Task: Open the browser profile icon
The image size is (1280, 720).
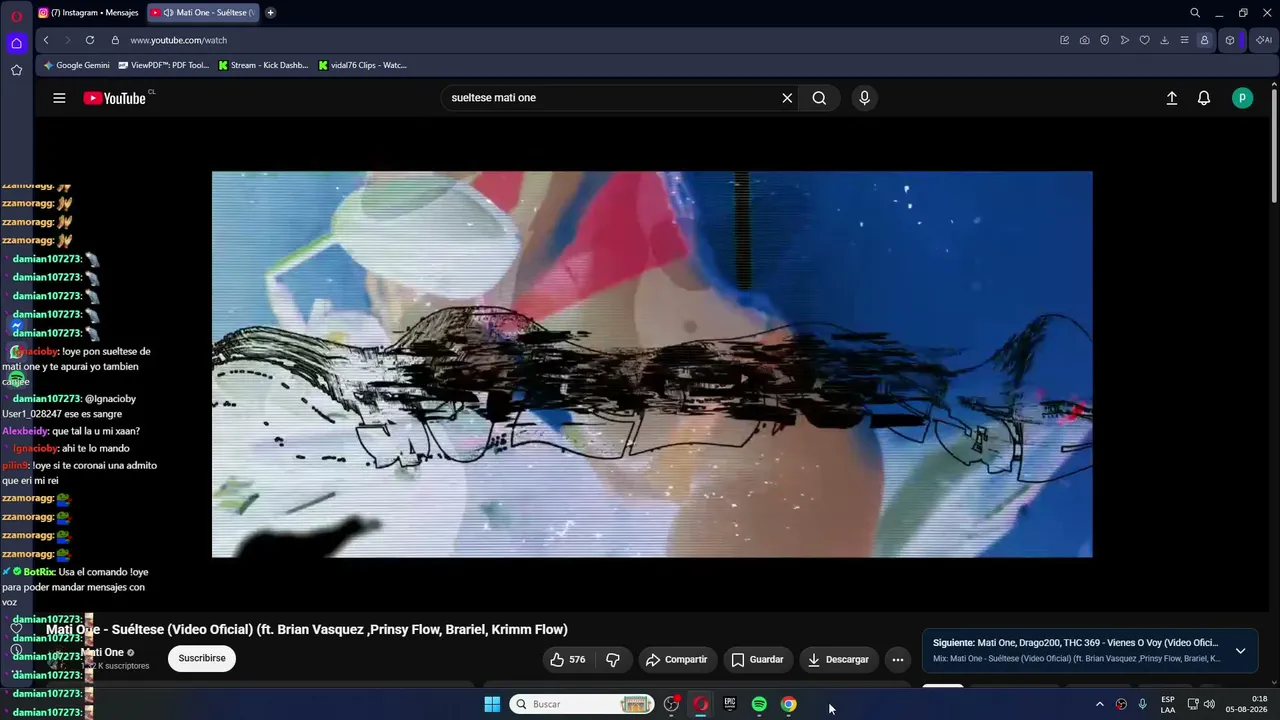Action: (x=1205, y=40)
